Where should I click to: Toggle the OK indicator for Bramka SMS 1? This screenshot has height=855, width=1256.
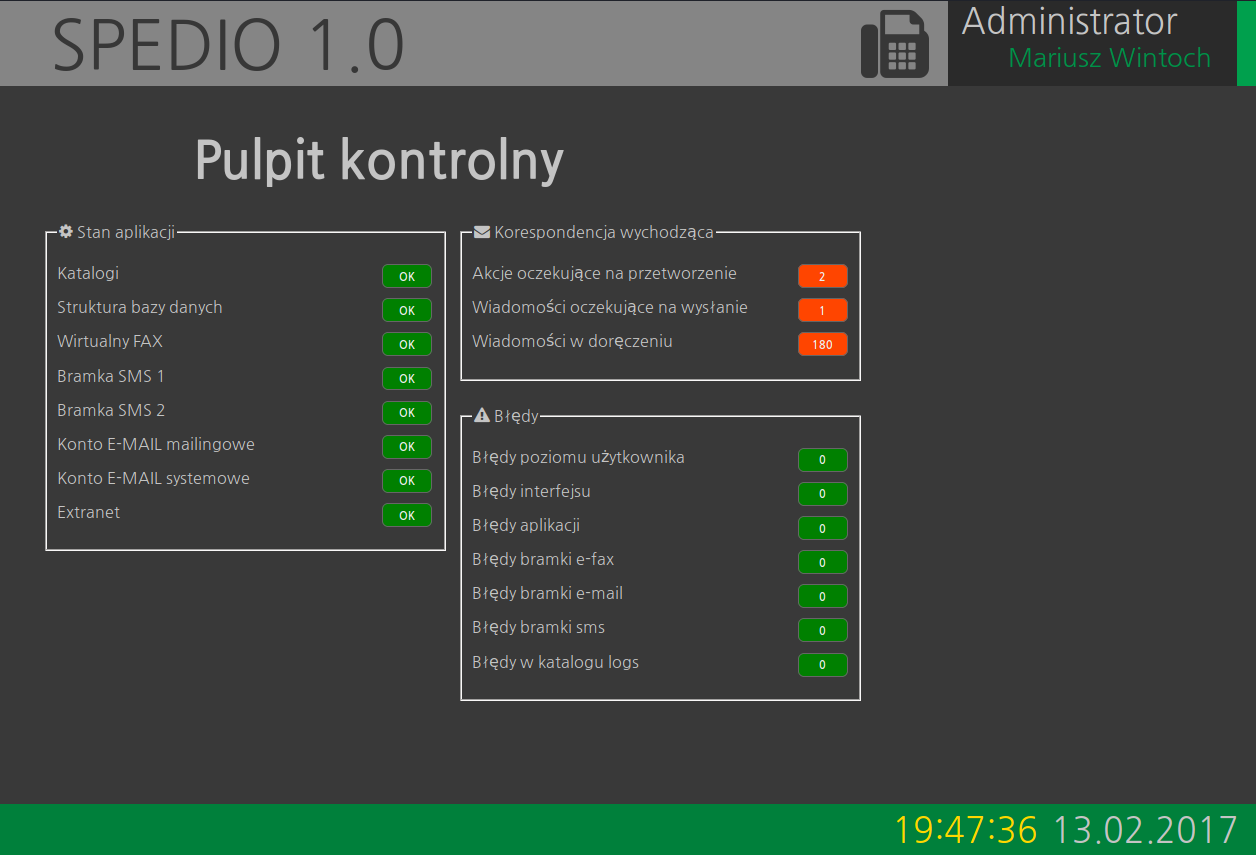coord(406,378)
